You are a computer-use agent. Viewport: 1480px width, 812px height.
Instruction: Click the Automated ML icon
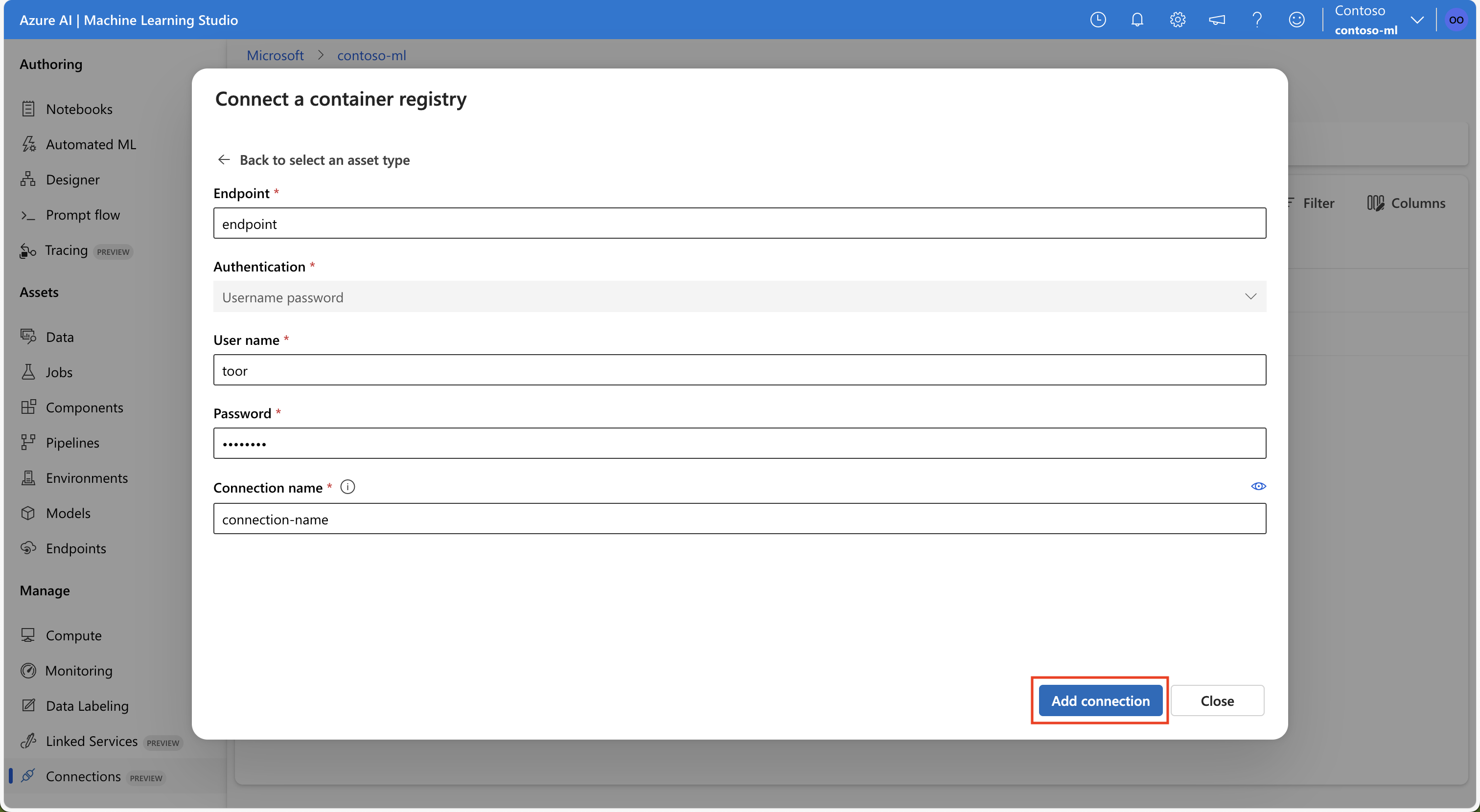(x=29, y=143)
